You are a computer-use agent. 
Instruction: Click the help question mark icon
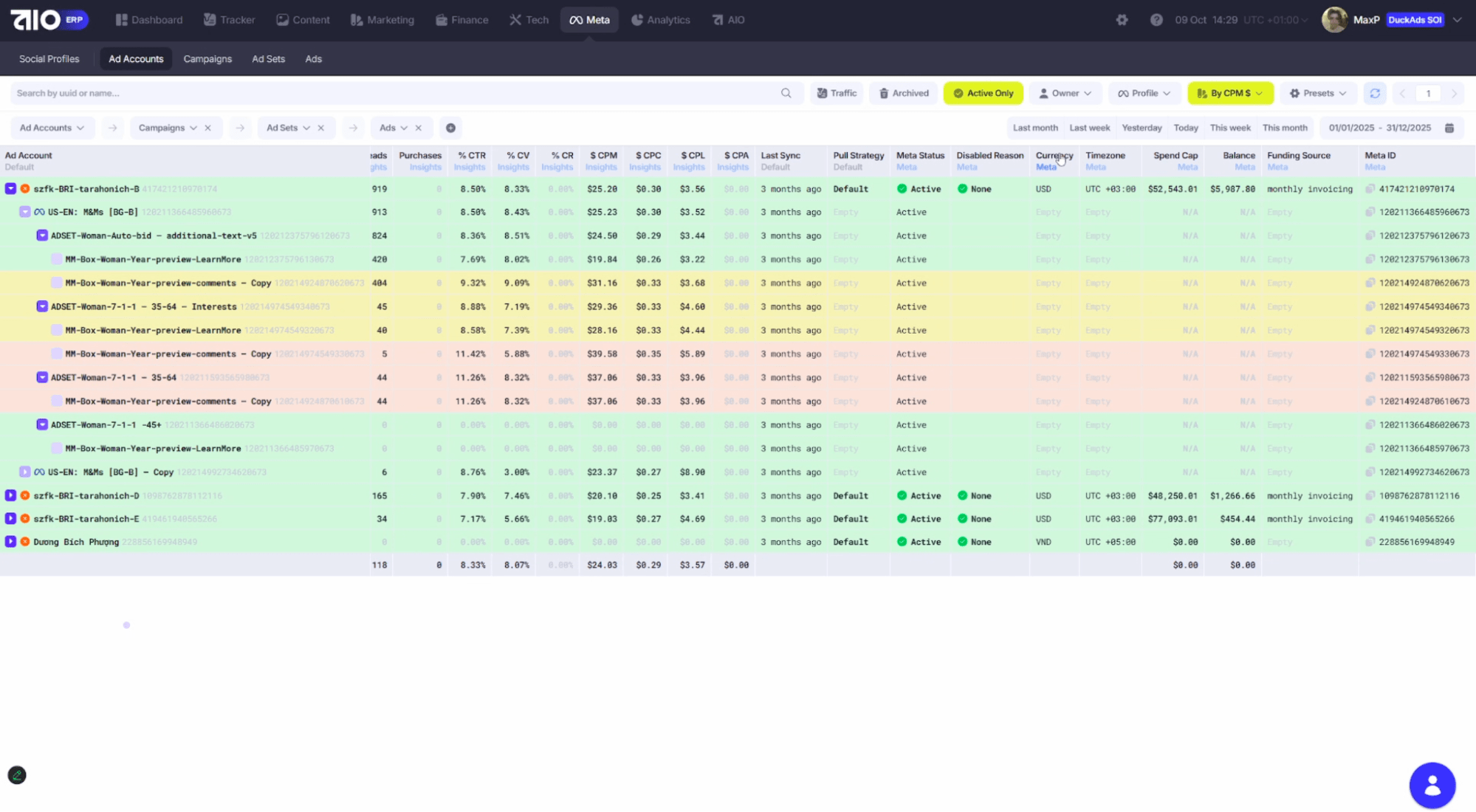click(x=1156, y=20)
